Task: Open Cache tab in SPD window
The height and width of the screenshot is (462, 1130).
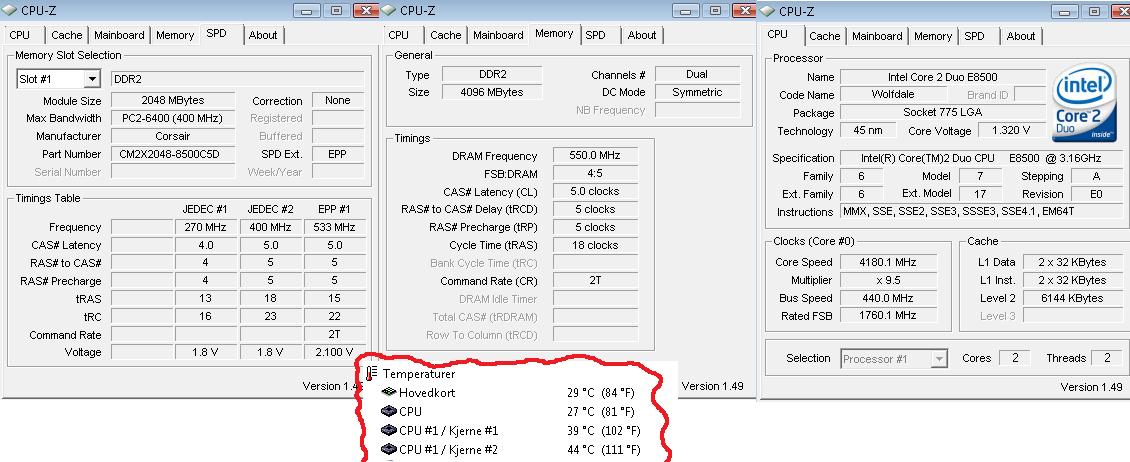Action: (66, 35)
